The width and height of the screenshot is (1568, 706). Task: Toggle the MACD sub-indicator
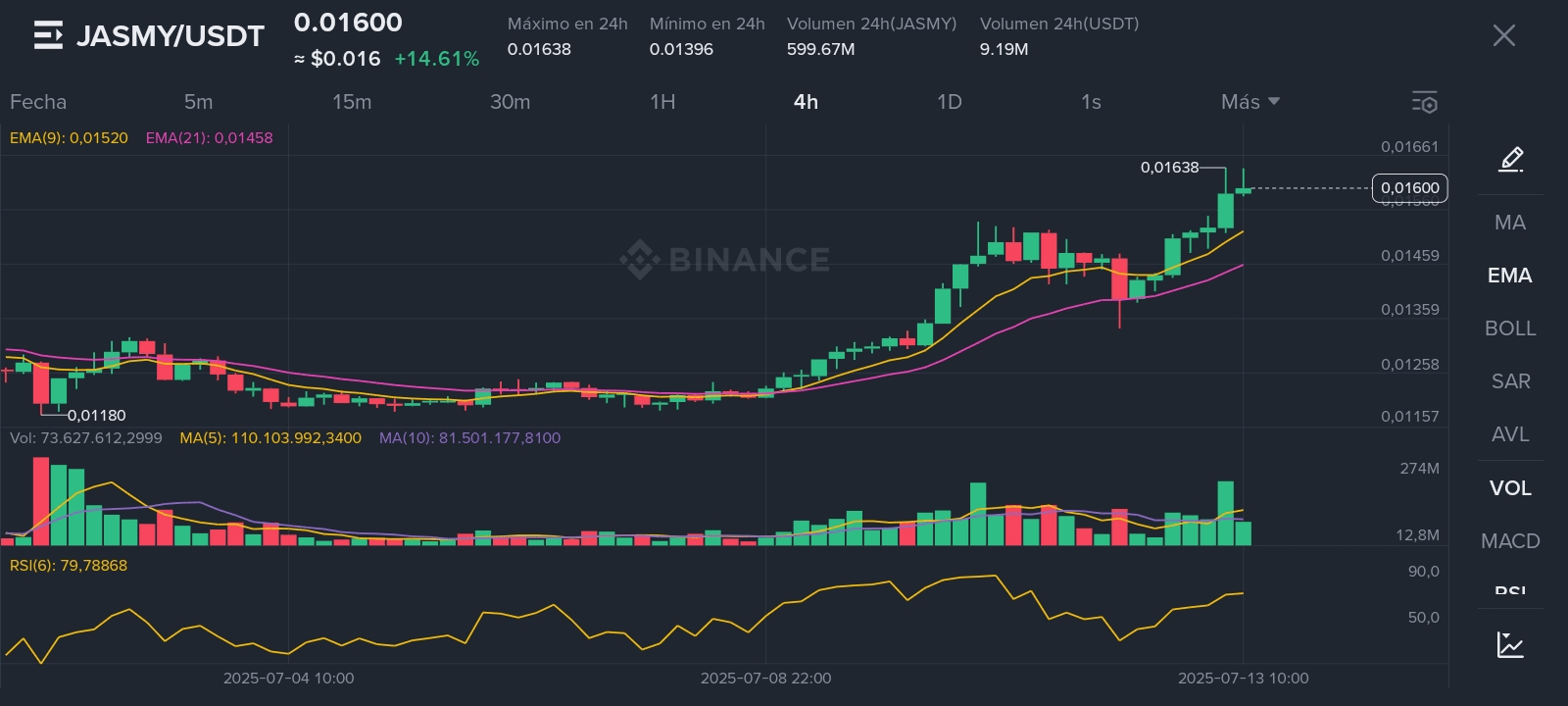tap(1510, 541)
